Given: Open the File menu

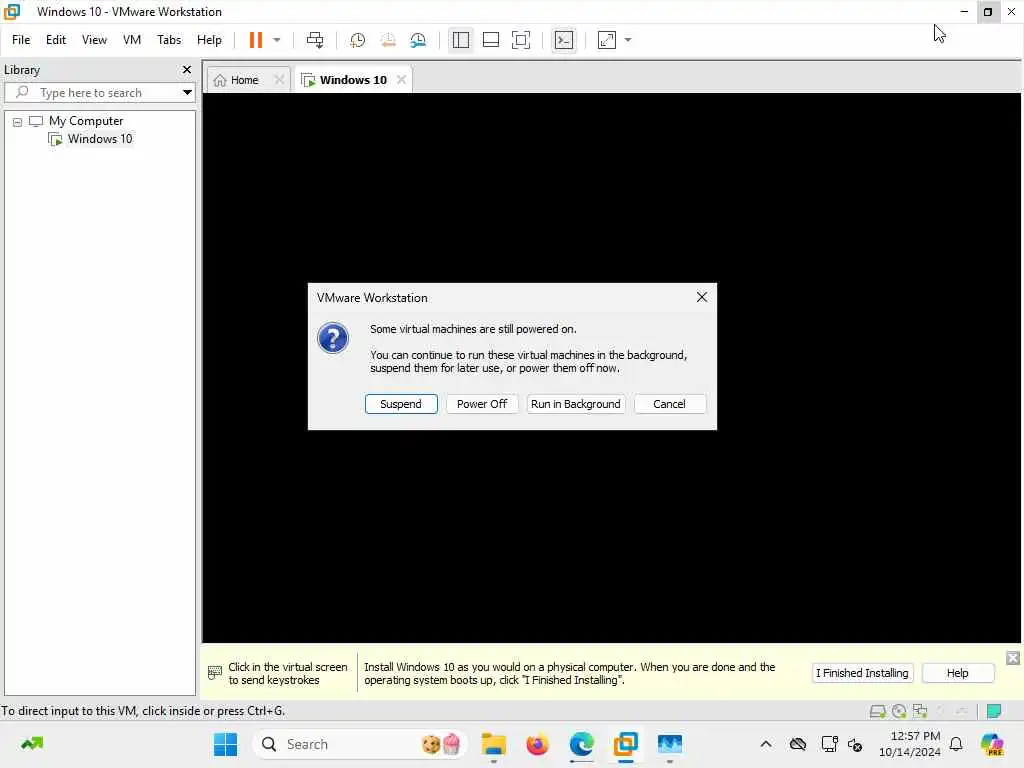Looking at the screenshot, I should point(21,40).
